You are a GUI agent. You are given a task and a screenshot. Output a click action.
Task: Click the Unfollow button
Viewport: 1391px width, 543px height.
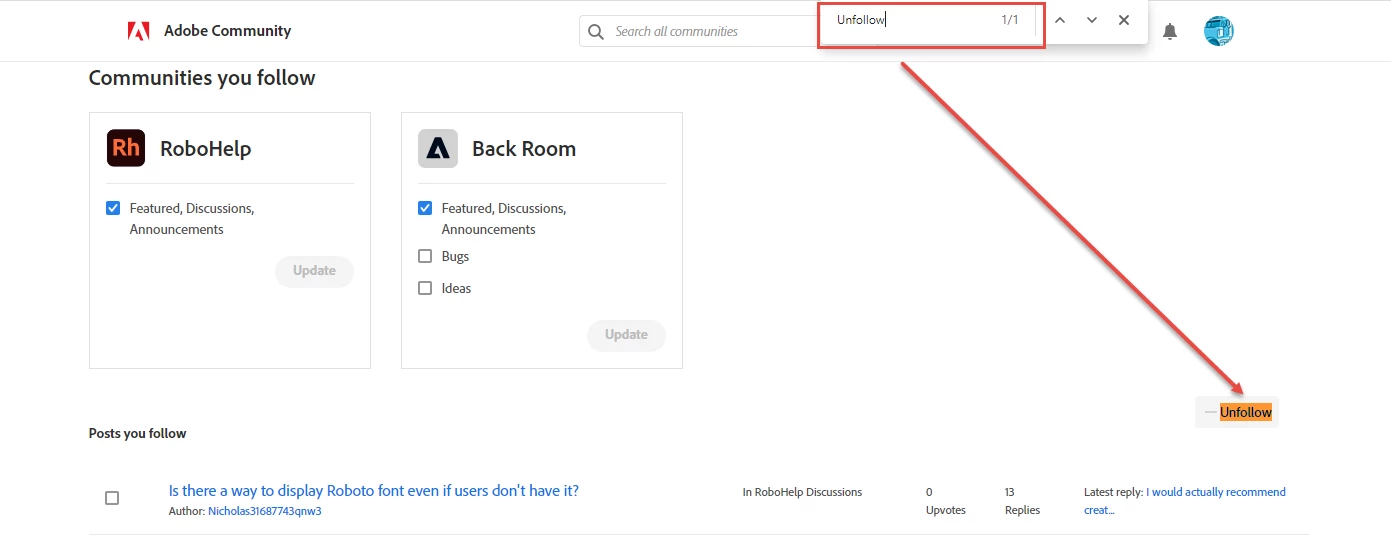[x=1237, y=412]
